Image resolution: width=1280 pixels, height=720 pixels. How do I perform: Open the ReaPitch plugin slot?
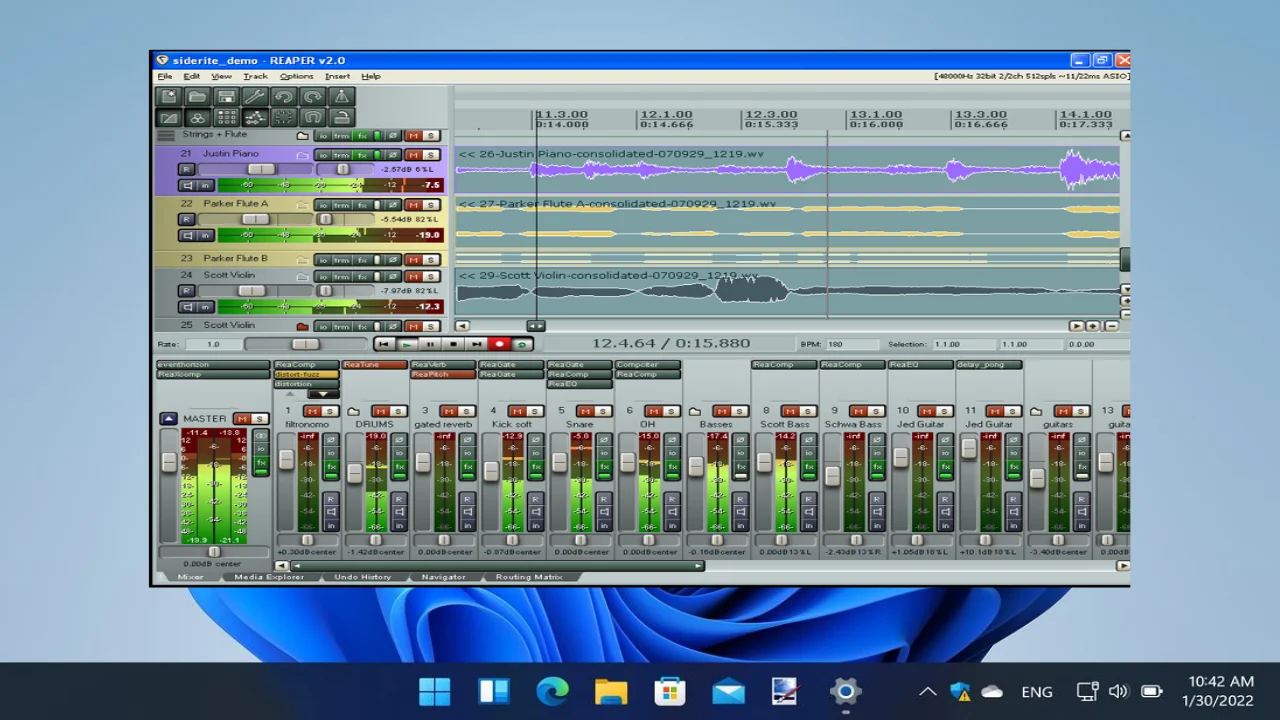click(x=442, y=375)
